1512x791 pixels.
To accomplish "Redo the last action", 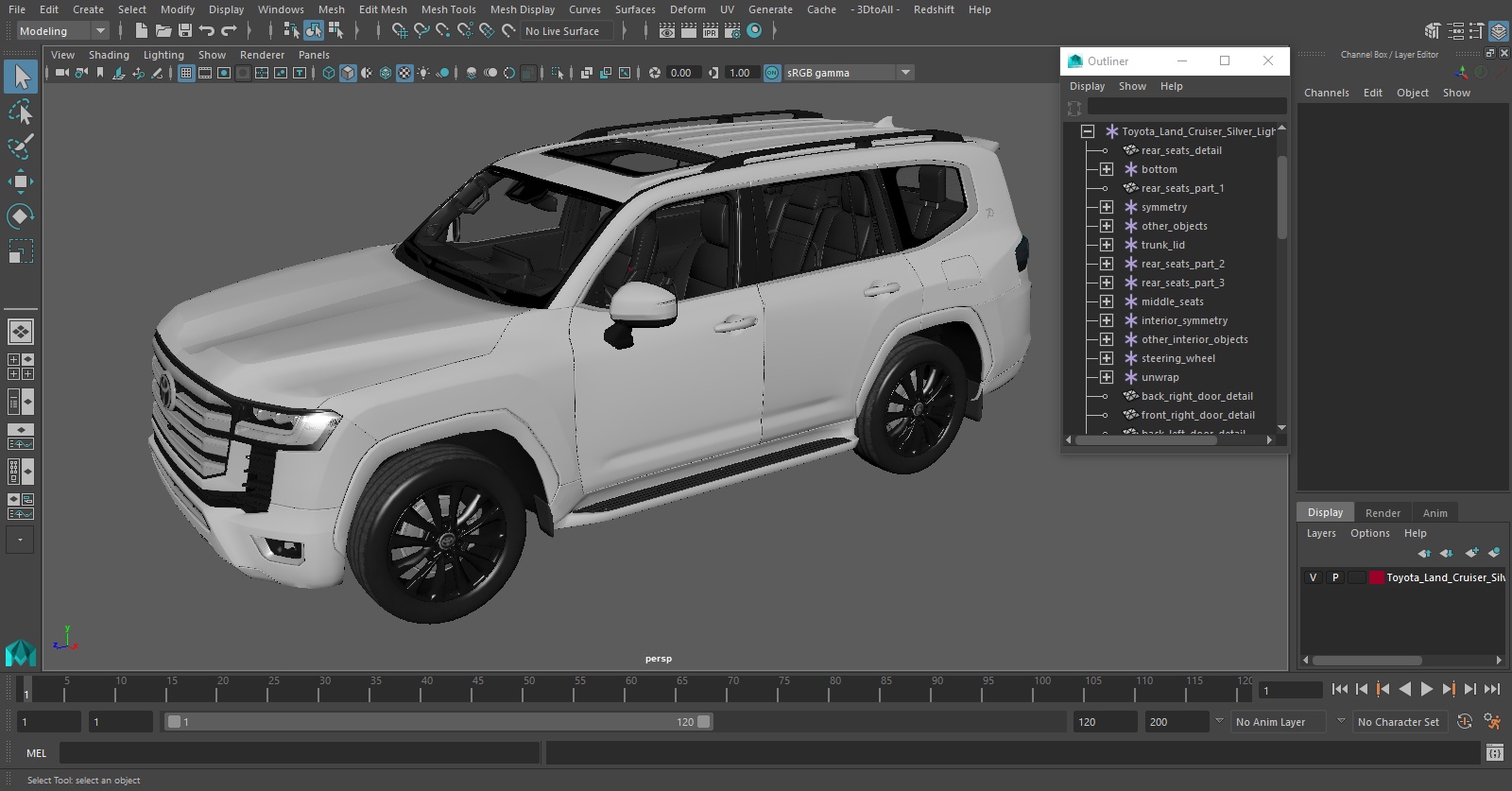I will (229, 31).
